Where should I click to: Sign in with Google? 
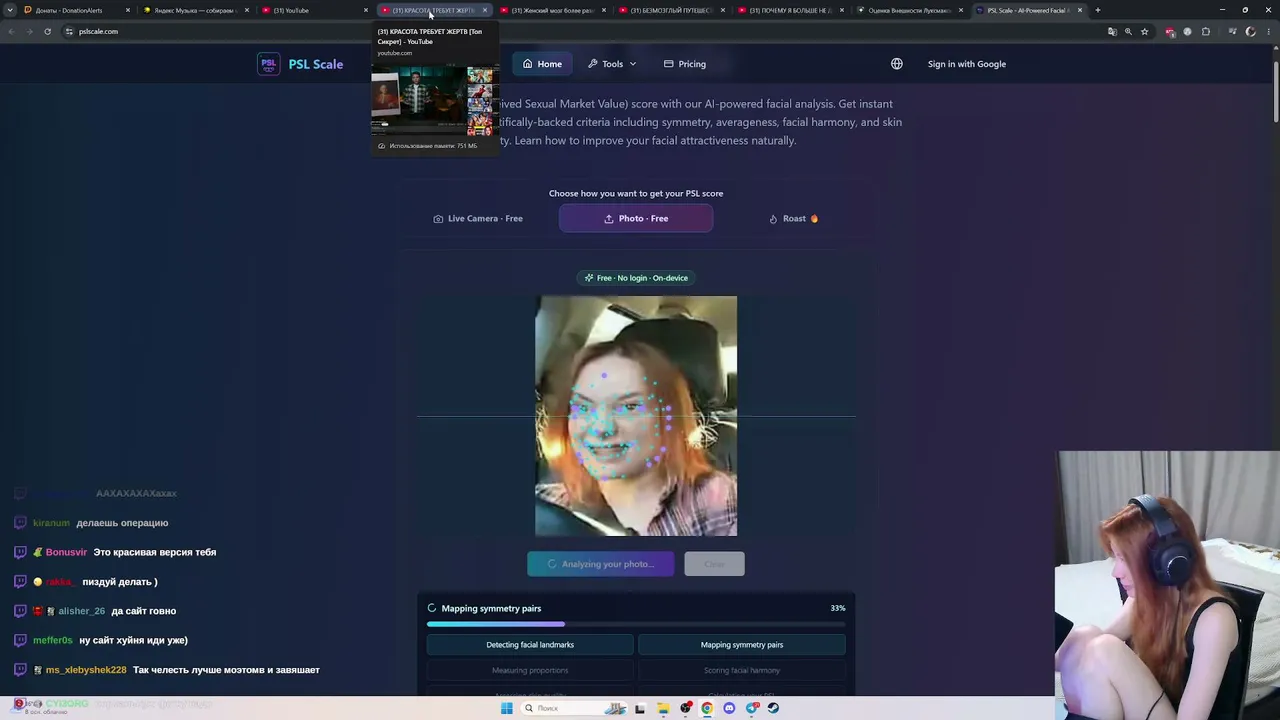pyautogui.click(x=967, y=64)
